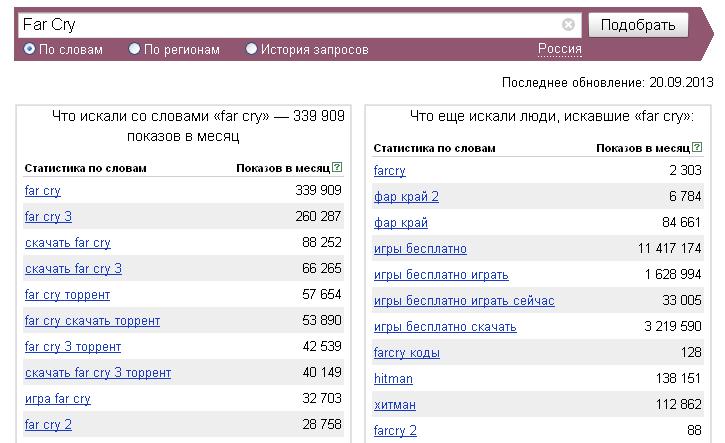Click the value '2 303' for farcry

coord(685,170)
